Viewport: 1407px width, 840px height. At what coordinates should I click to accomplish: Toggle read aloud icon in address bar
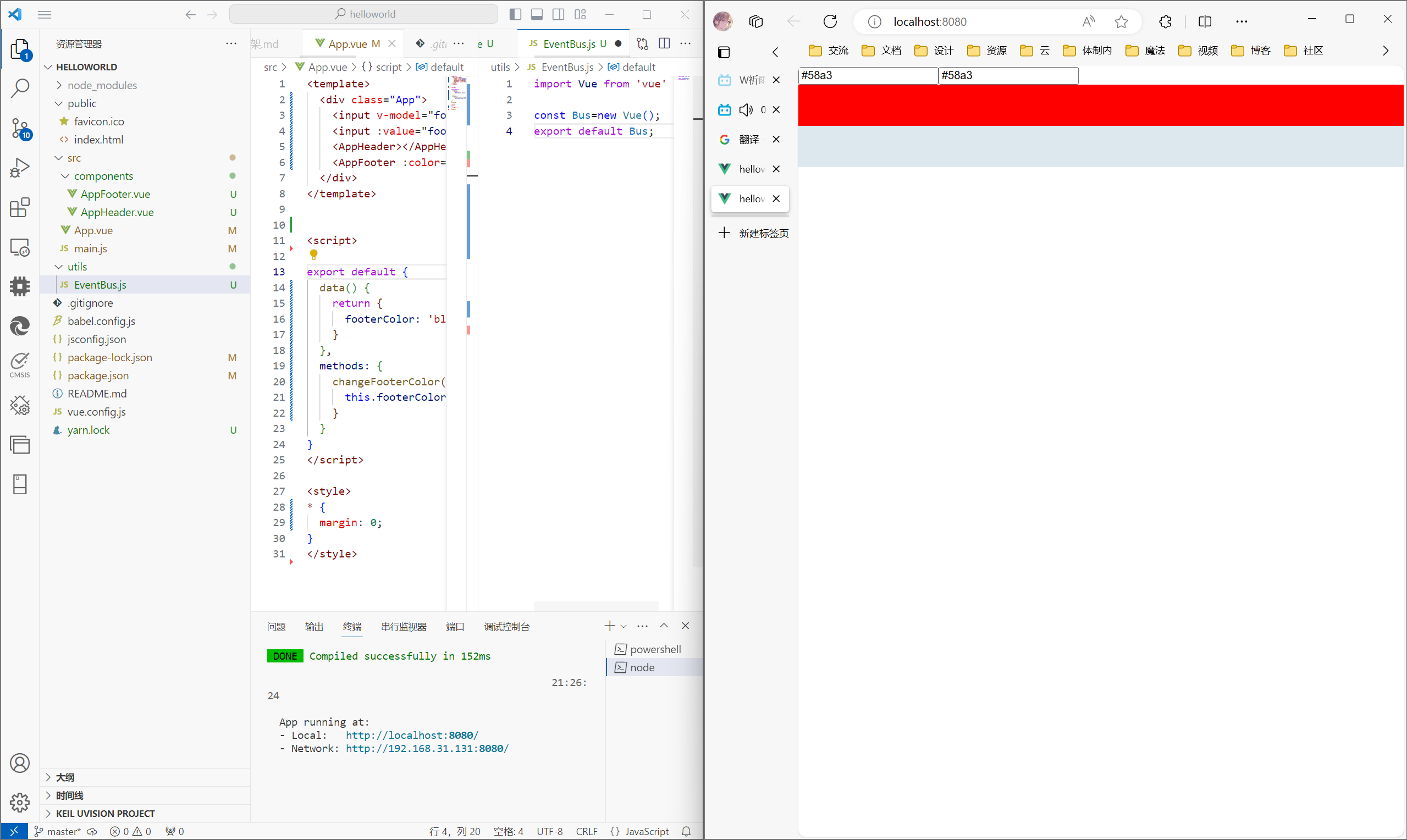coord(1088,21)
